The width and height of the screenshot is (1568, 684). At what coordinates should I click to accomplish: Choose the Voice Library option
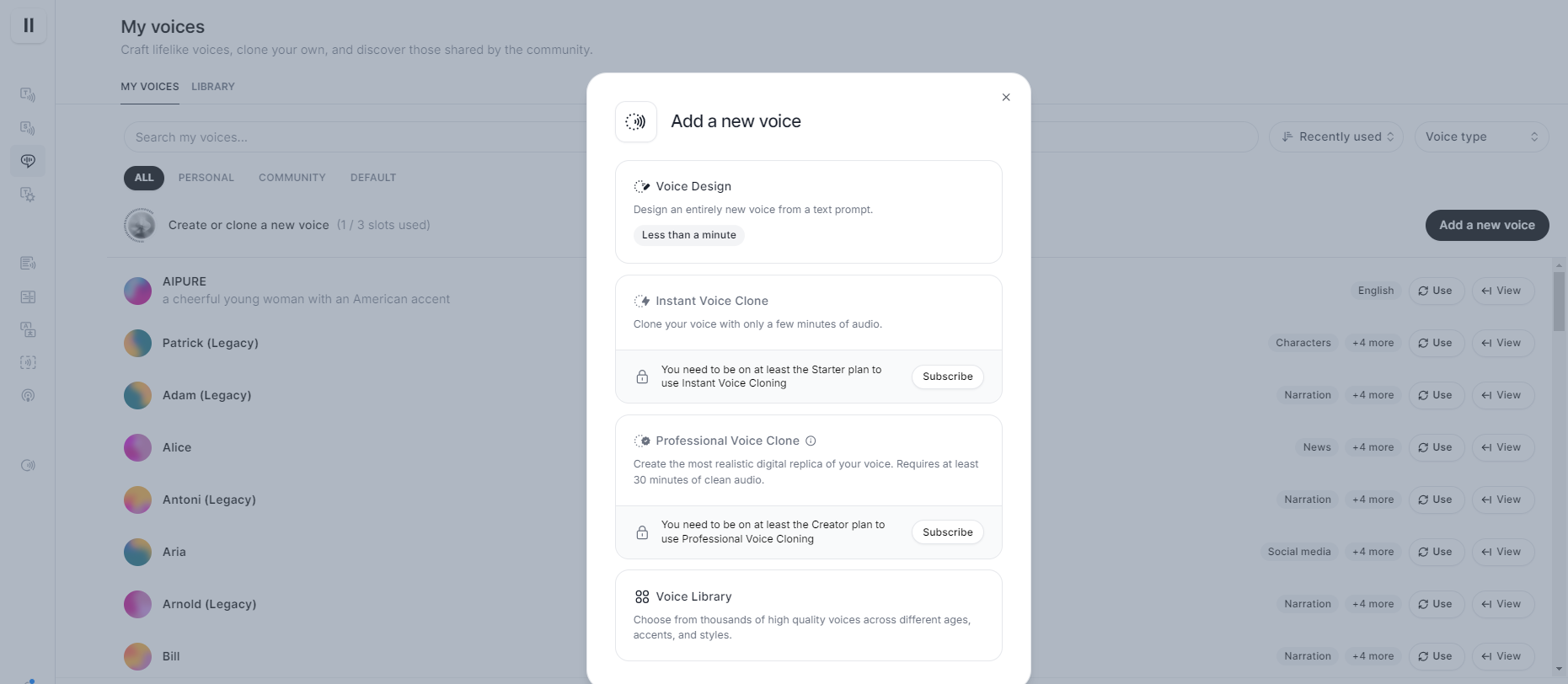click(808, 615)
